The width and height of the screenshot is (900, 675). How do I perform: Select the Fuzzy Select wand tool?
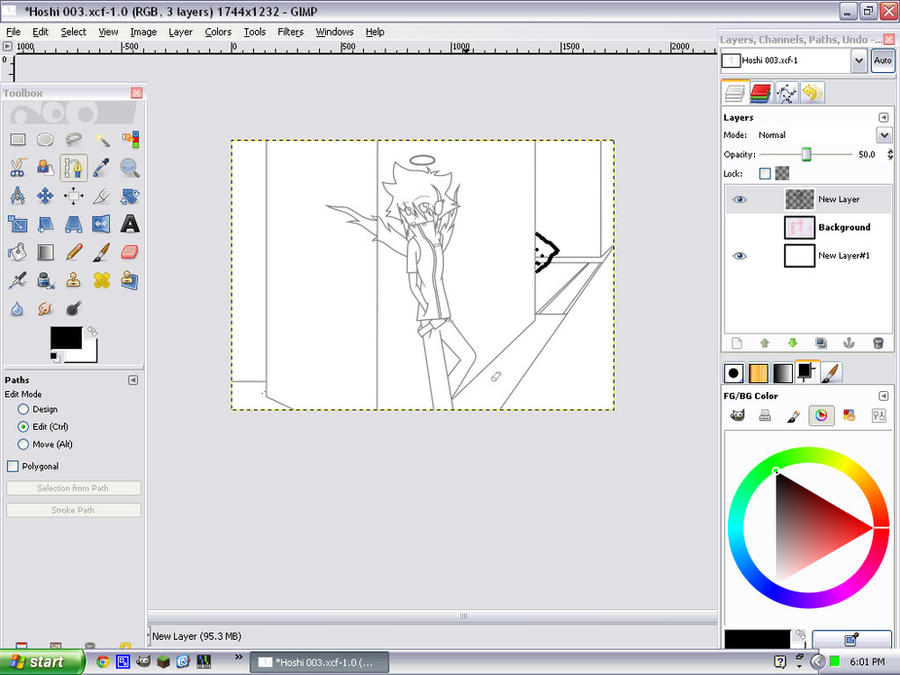tap(102, 139)
